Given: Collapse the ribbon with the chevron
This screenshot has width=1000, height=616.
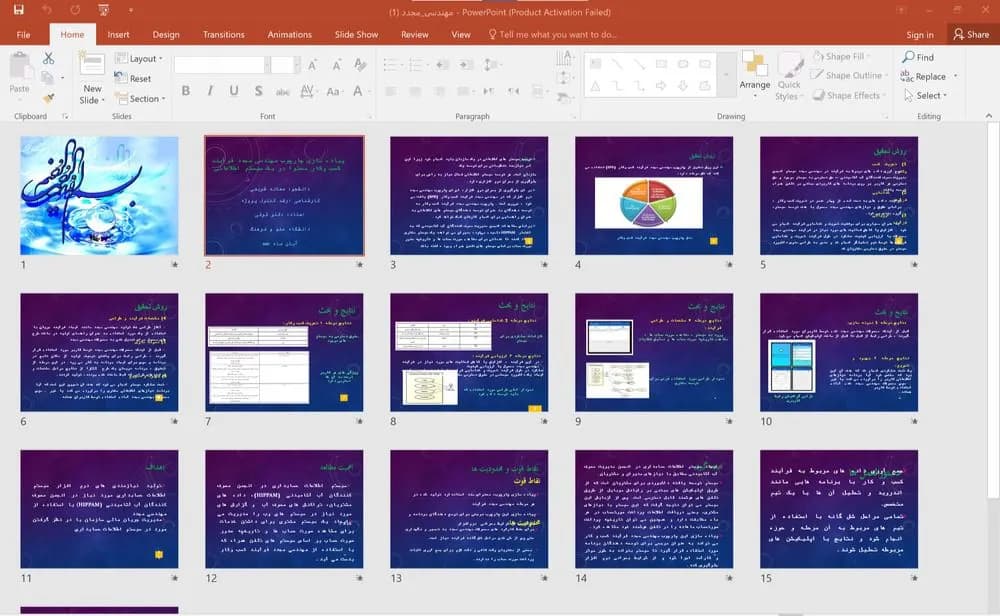Looking at the screenshot, I should [x=989, y=116].
